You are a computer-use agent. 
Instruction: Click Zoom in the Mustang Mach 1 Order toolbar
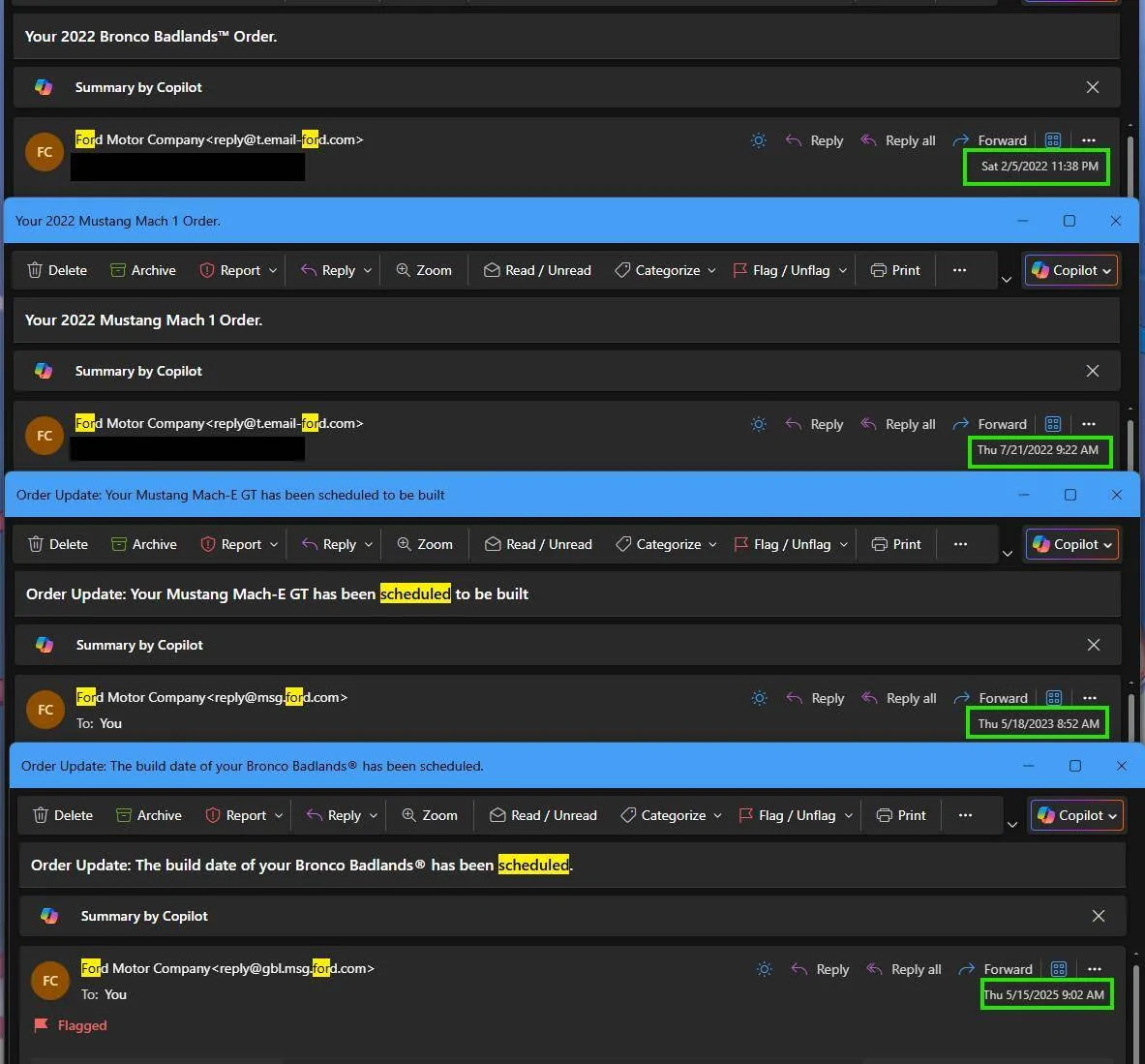[424, 270]
